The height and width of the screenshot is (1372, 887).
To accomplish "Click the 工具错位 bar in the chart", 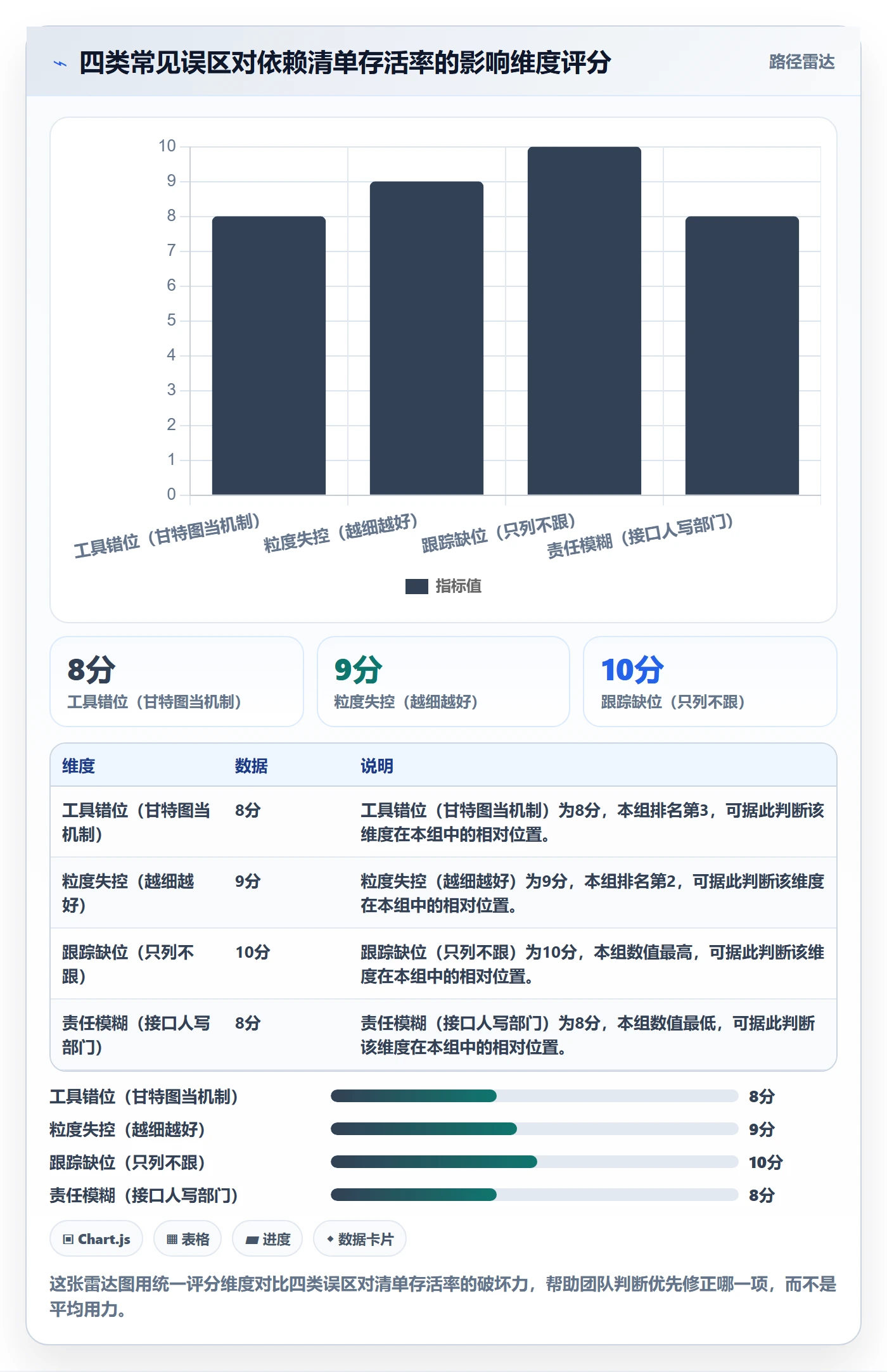I will click(x=269, y=355).
